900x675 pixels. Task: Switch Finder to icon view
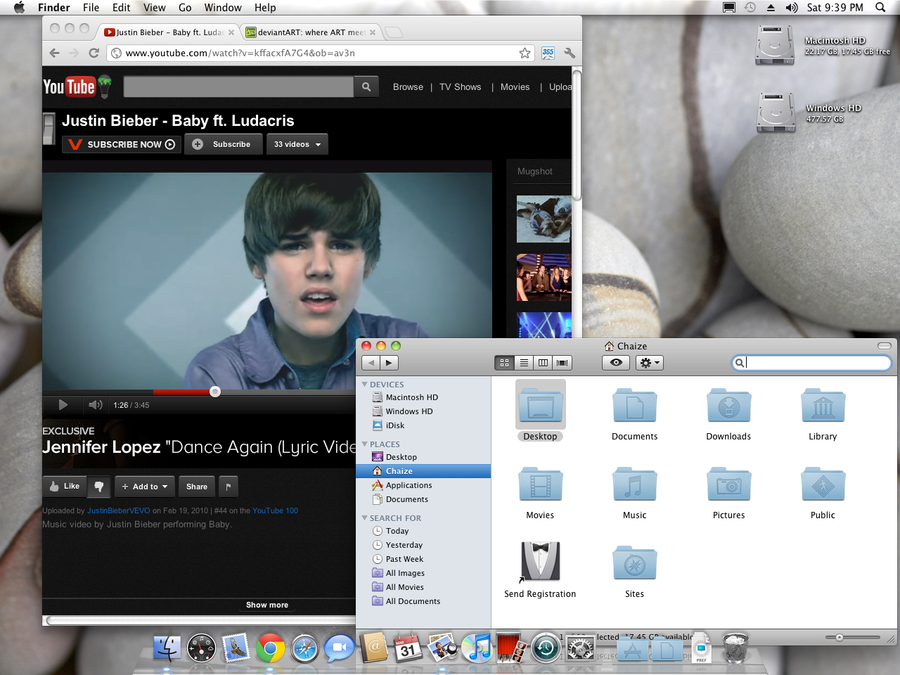(x=504, y=363)
